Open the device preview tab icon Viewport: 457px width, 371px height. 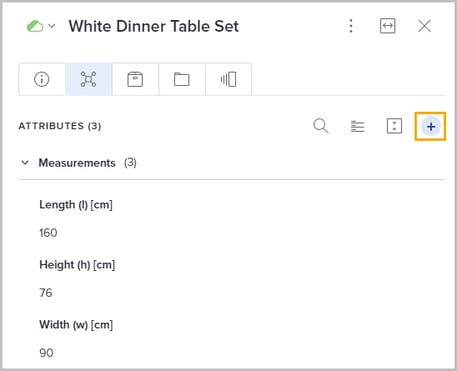(x=228, y=79)
